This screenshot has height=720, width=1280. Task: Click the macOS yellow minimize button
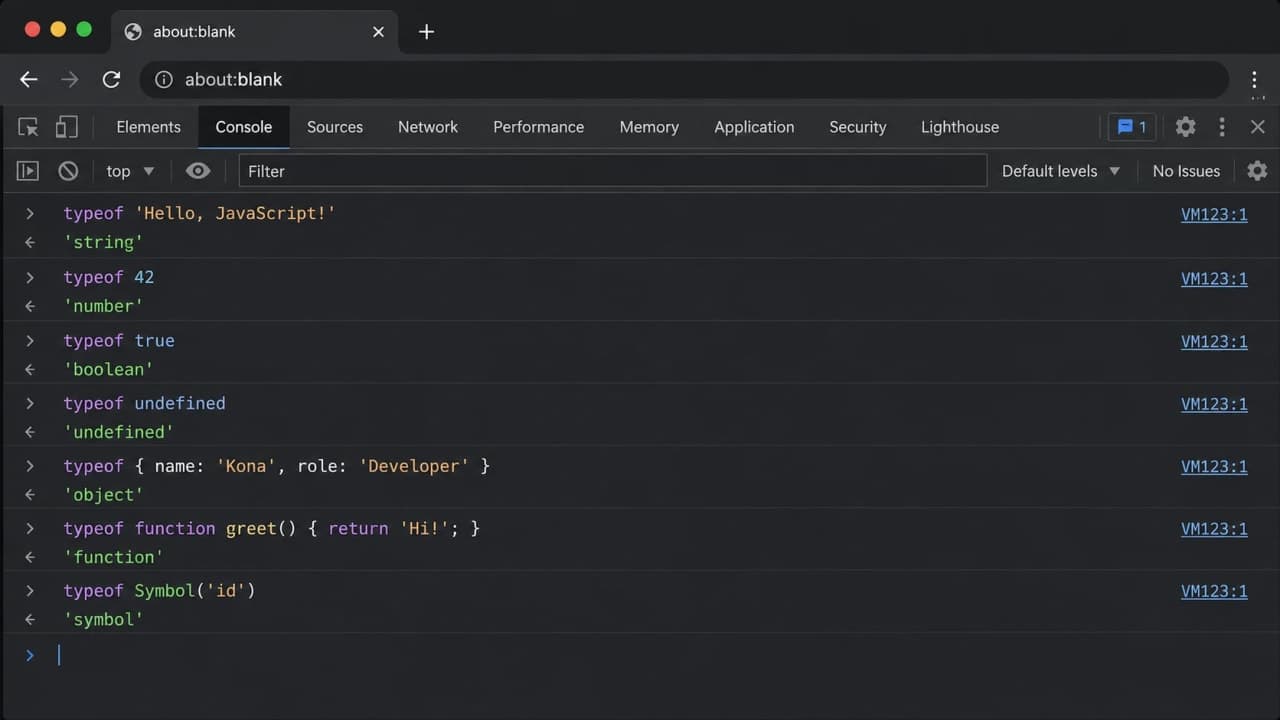click(58, 30)
